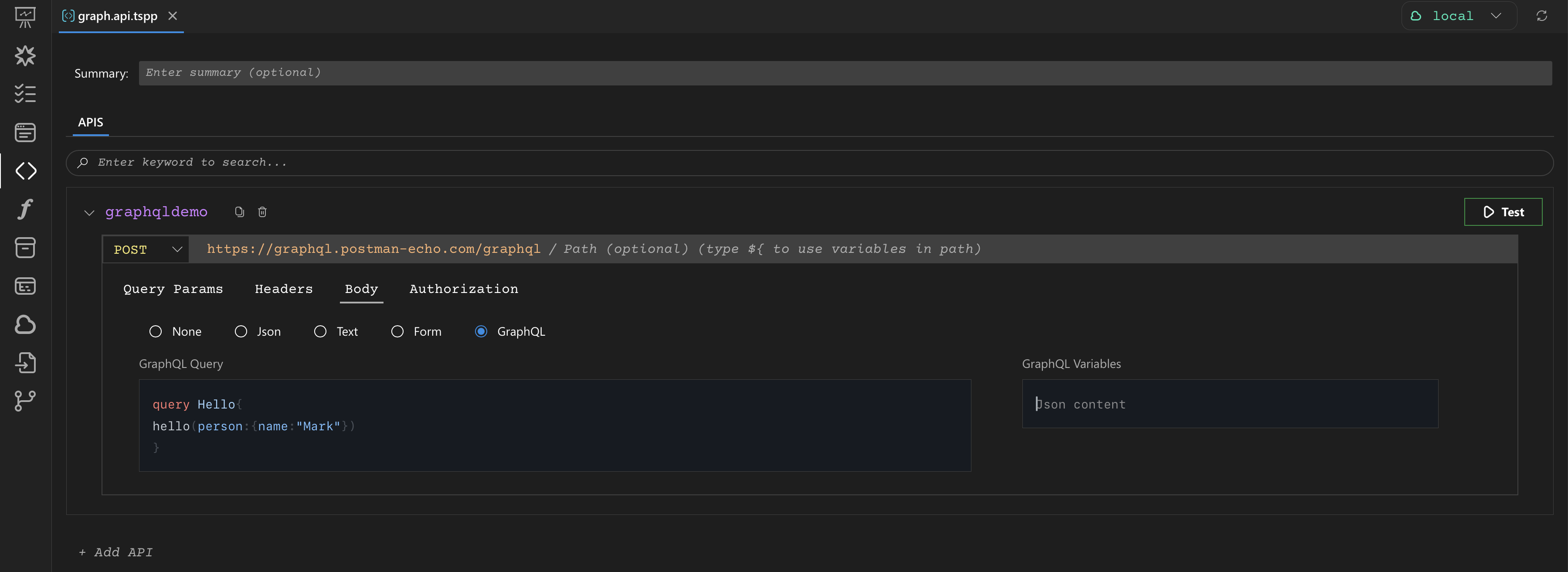
Task: Copy the graphqldemo API
Action: pyautogui.click(x=239, y=212)
